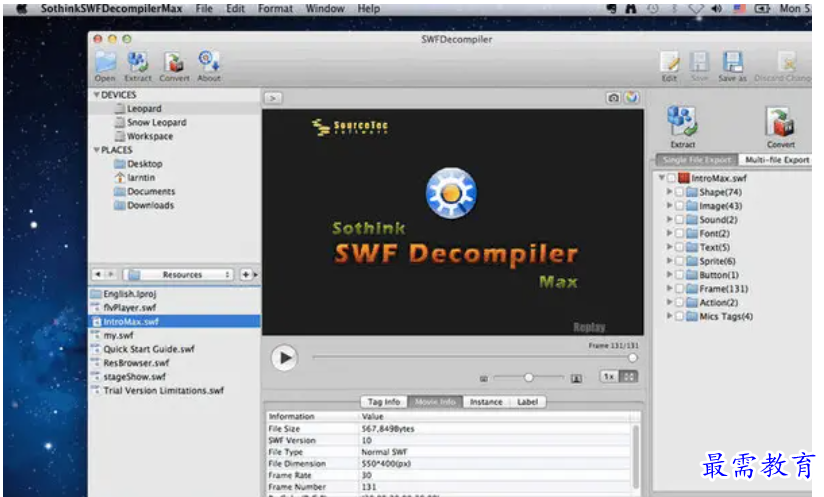Open the Format menu

click(275, 9)
